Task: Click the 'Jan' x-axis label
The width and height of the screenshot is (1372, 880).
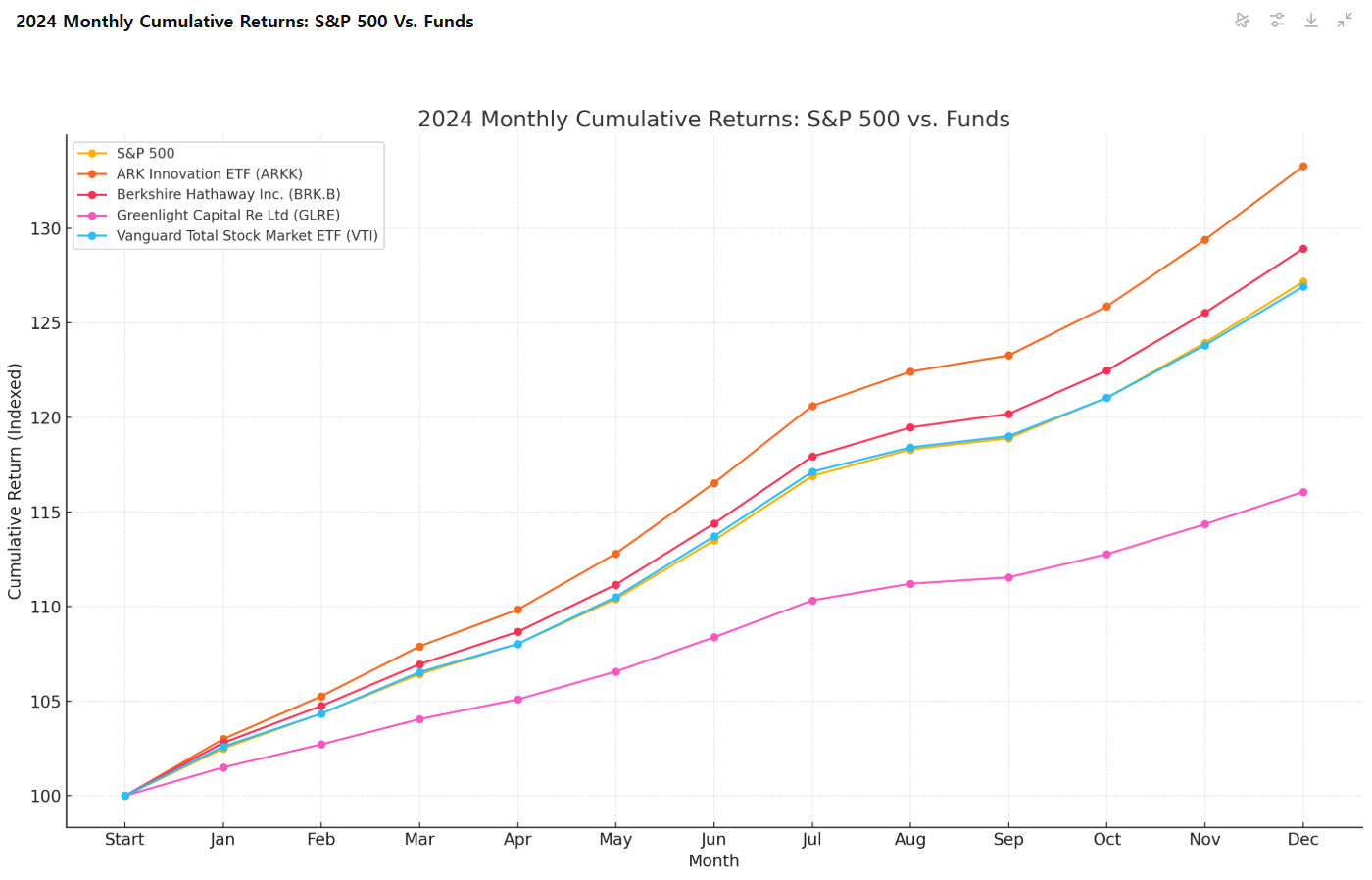Action: 222,839
